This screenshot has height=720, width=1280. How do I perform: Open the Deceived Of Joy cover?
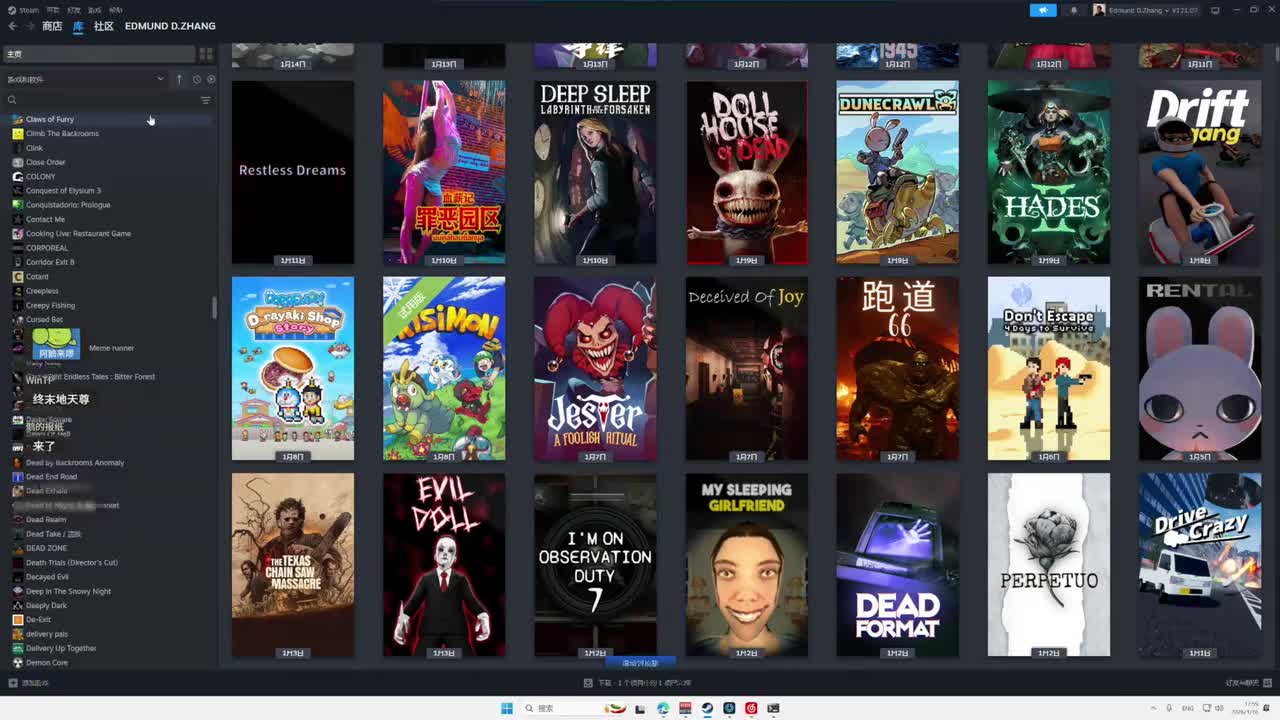click(x=747, y=369)
